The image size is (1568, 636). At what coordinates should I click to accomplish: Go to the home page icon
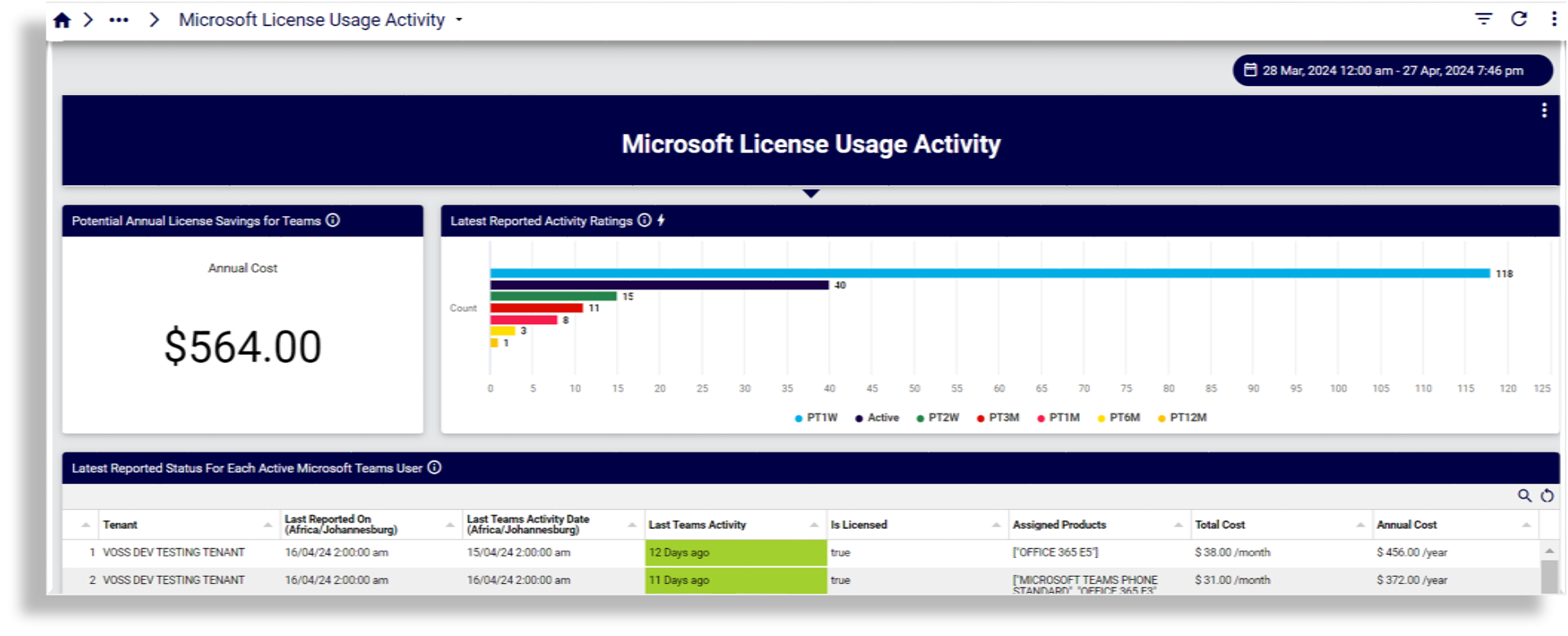pos(62,20)
